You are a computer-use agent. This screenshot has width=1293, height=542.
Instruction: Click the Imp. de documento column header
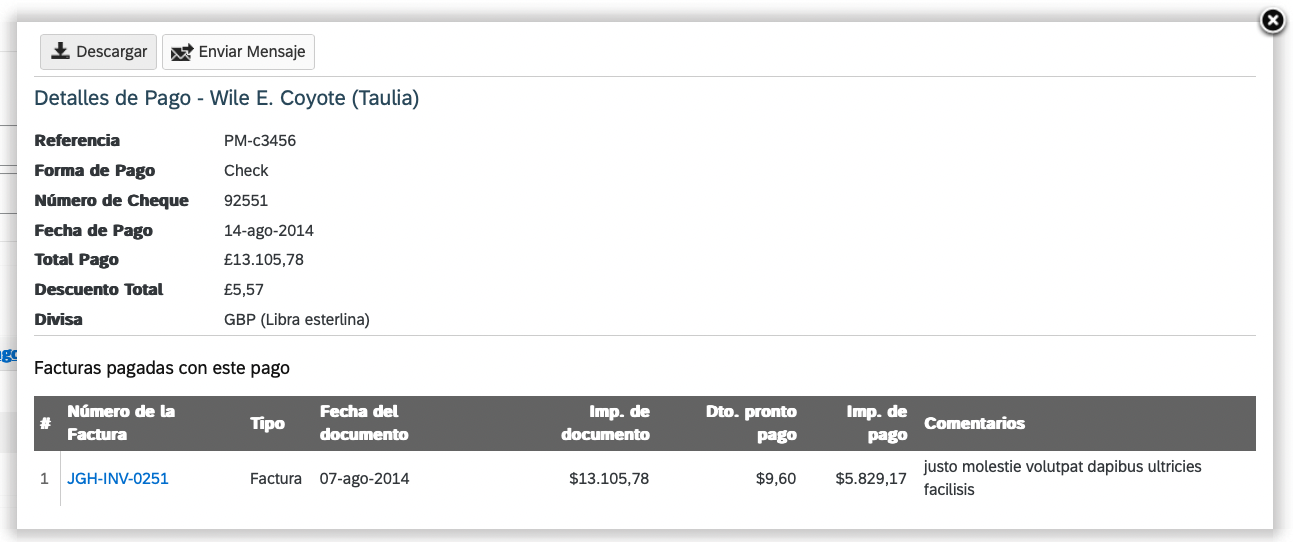click(605, 423)
